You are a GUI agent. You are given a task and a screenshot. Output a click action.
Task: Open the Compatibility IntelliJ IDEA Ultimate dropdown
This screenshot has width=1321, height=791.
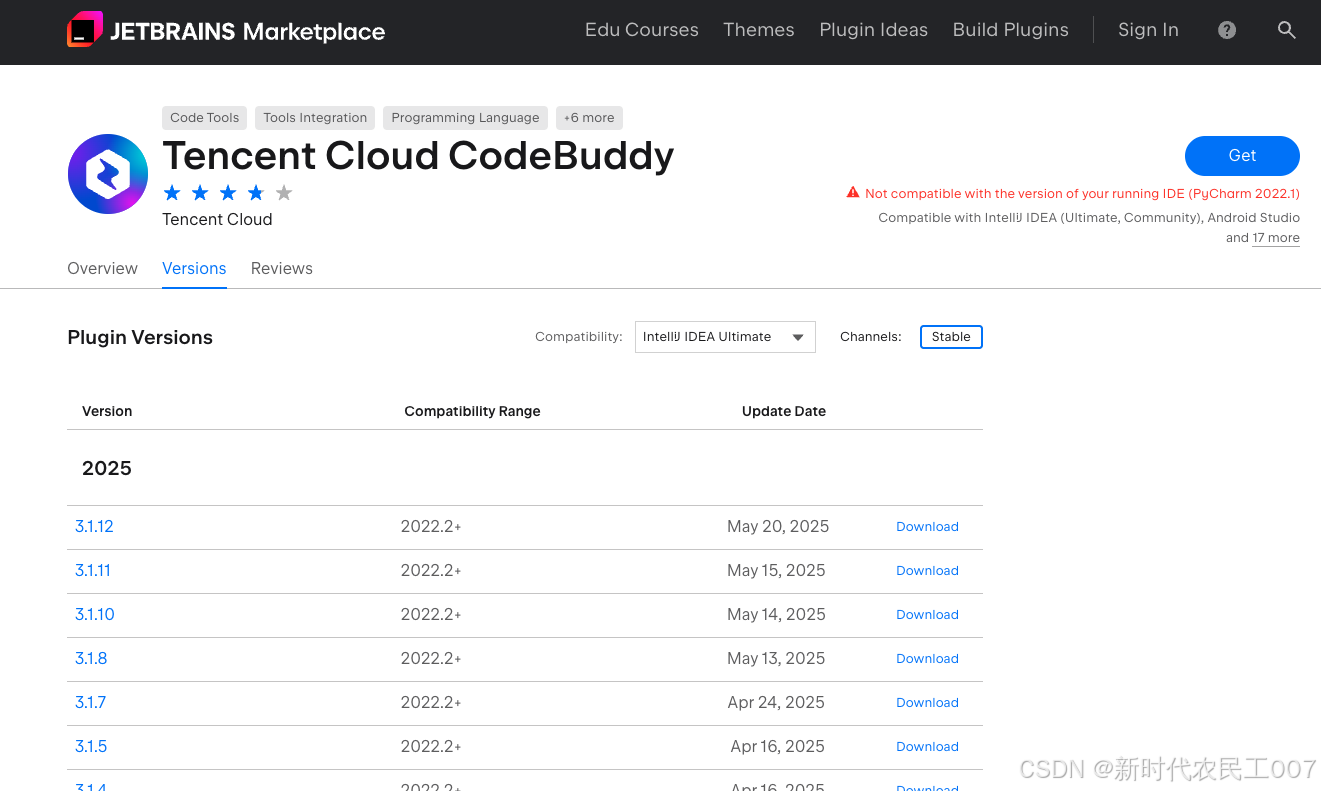click(x=725, y=337)
